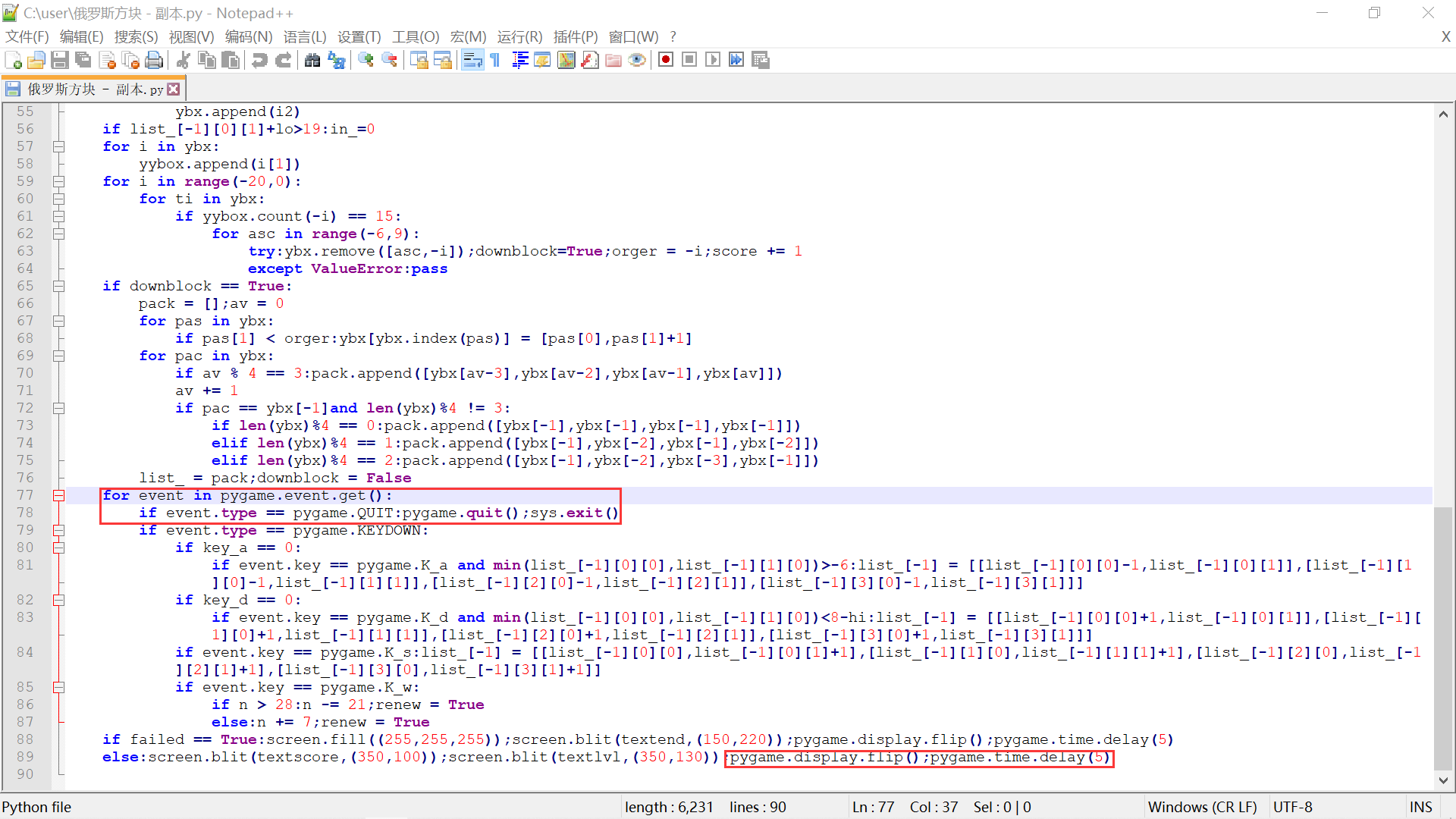Collapse the fold at line 59
Viewport: 1456px width, 819px height.
(59, 182)
